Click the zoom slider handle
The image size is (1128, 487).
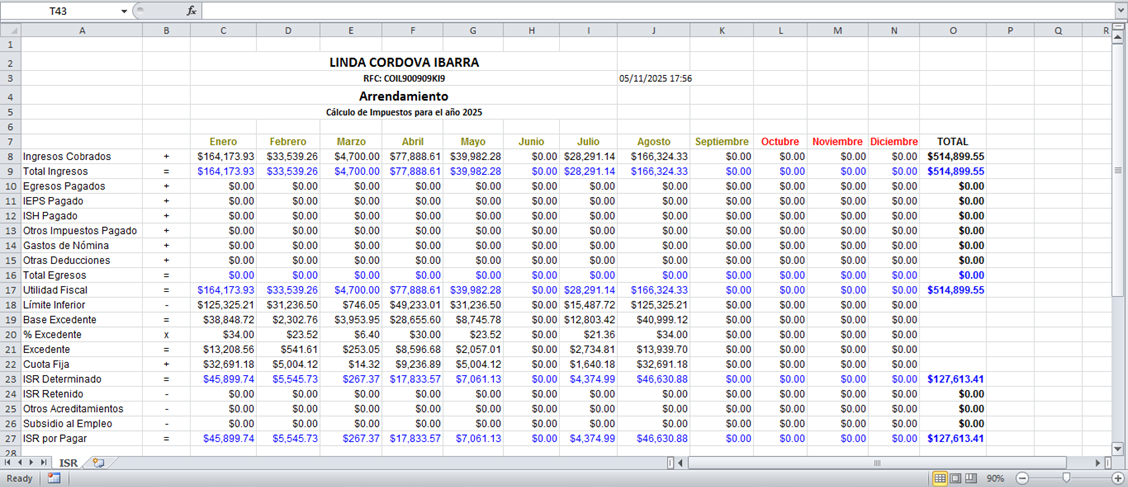1066,479
